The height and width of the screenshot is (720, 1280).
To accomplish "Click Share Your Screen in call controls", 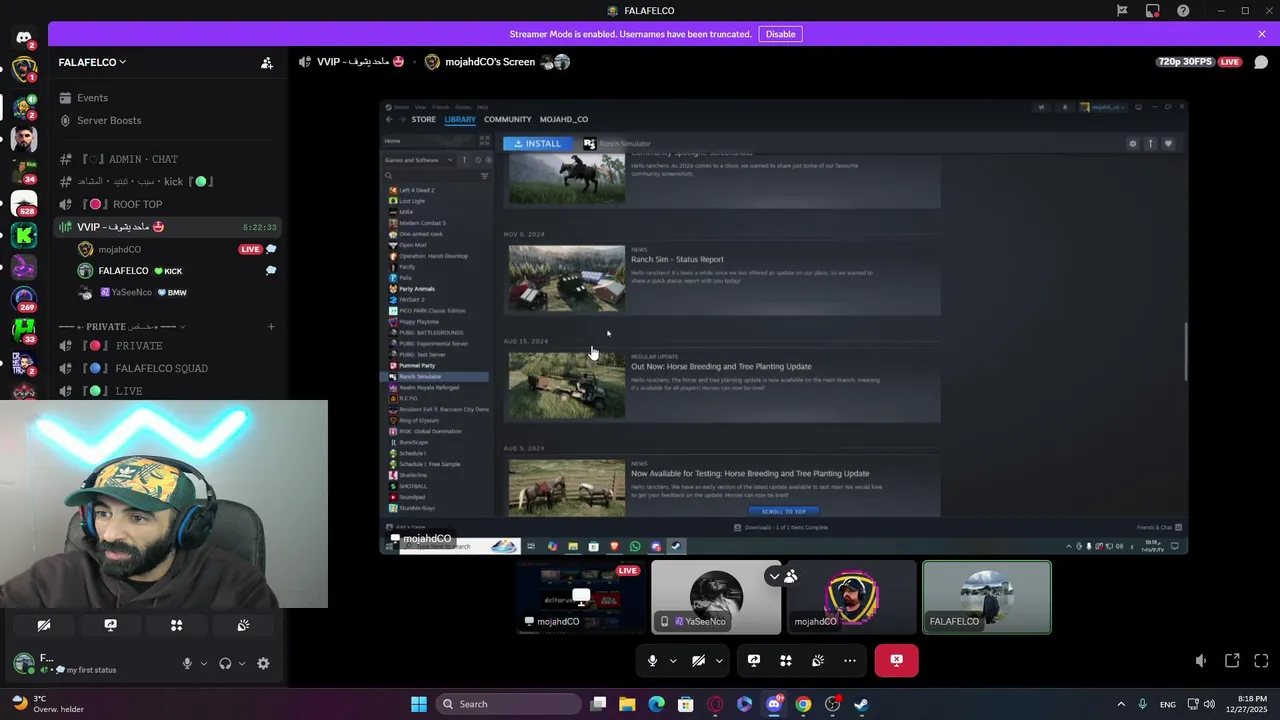I will pyautogui.click(x=754, y=660).
